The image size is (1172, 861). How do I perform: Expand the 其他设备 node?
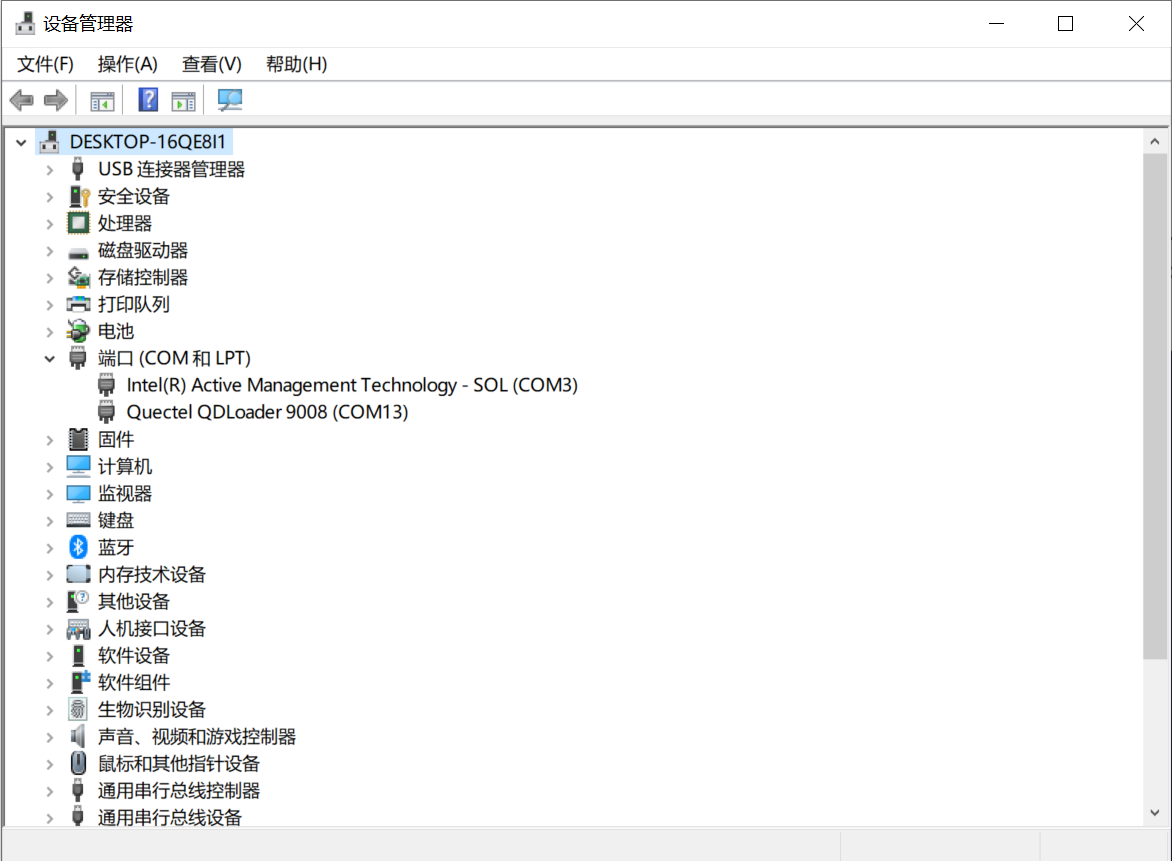pyautogui.click(x=49, y=602)
